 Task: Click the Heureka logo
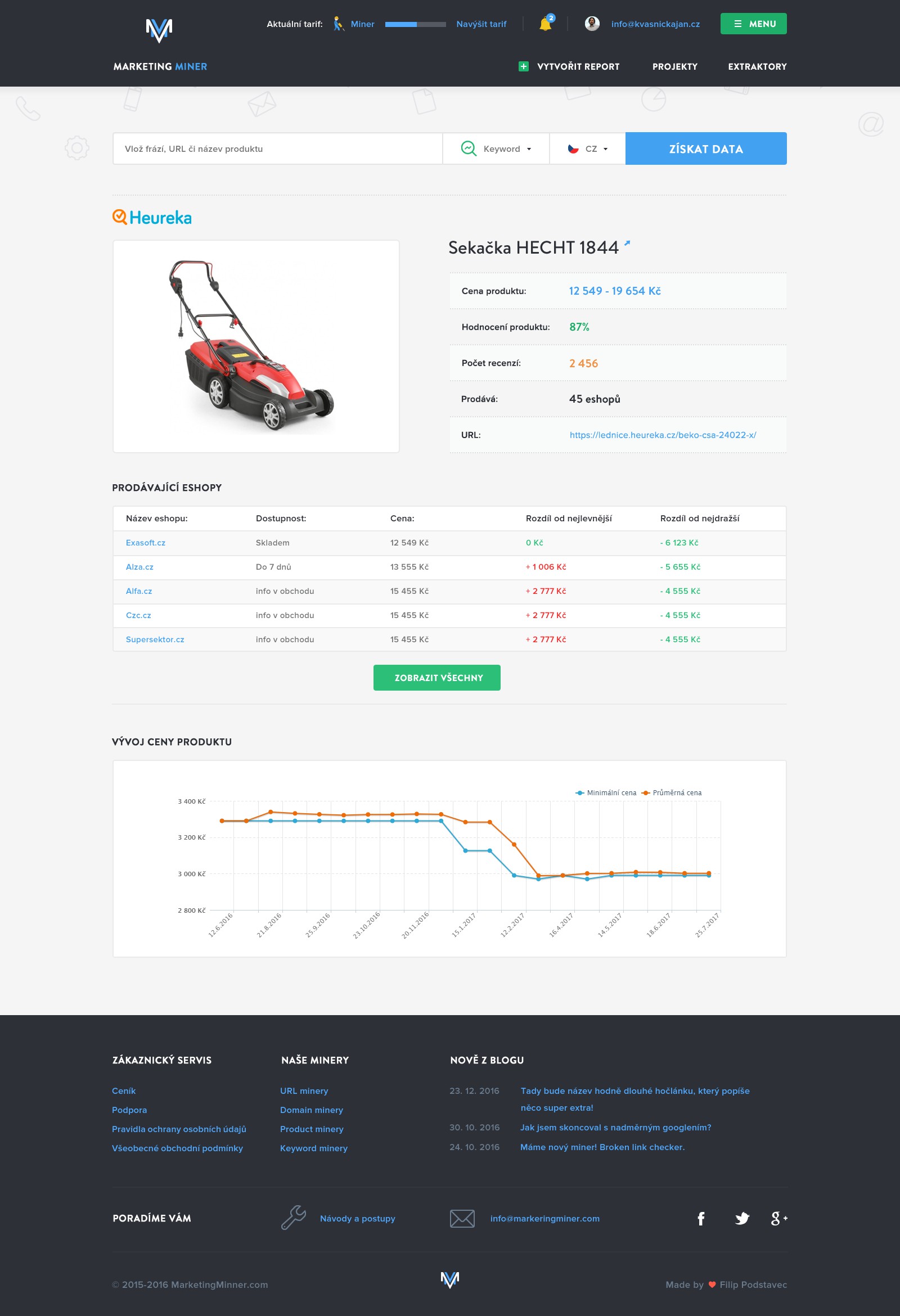coord(152,218)
